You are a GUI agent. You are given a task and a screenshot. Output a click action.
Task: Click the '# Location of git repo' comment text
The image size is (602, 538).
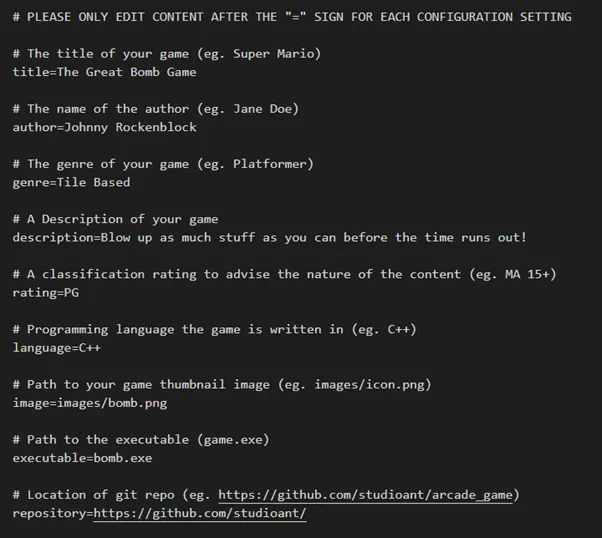(111, 495)
